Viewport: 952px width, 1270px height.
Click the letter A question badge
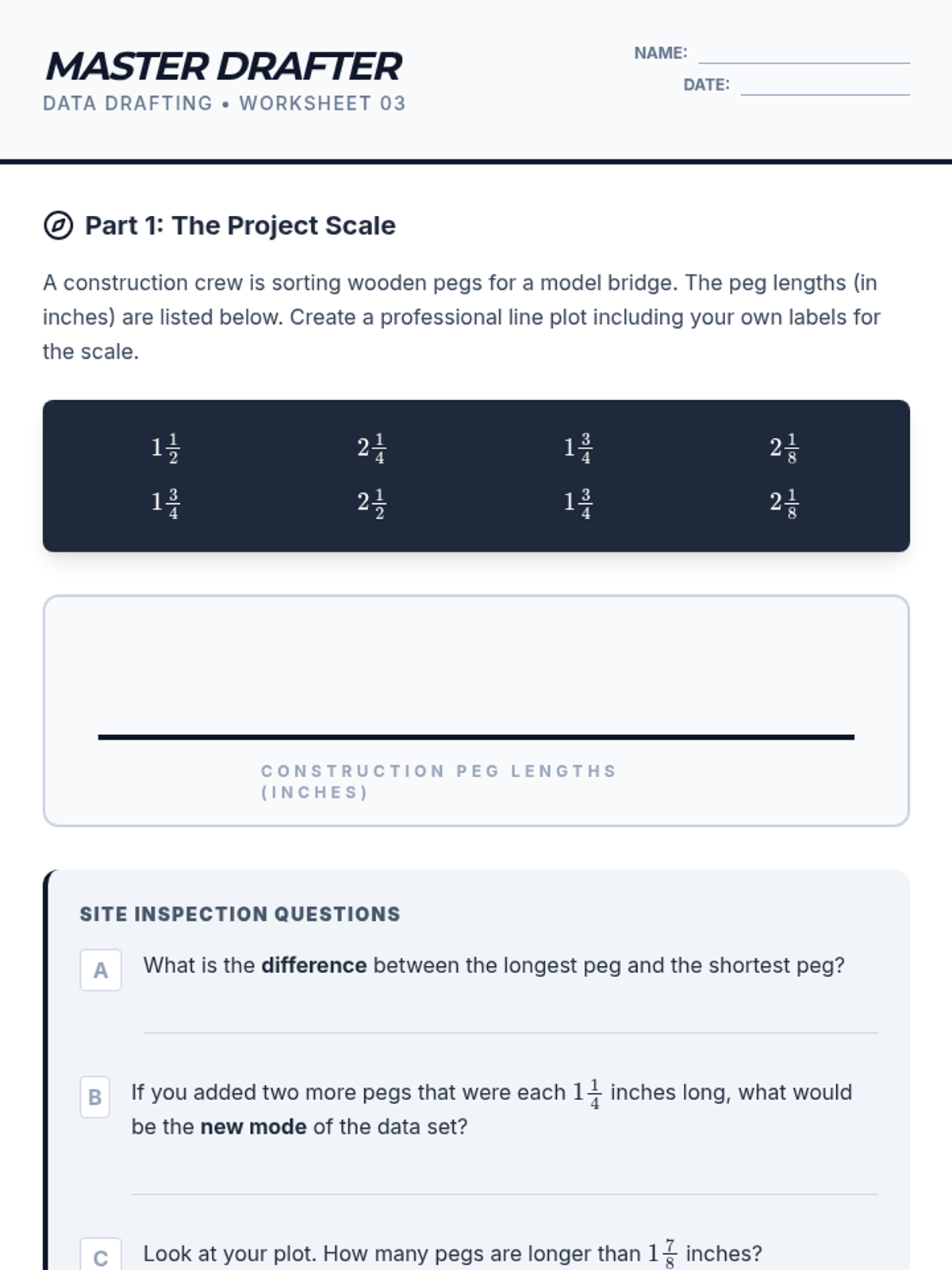click(101, 970)
